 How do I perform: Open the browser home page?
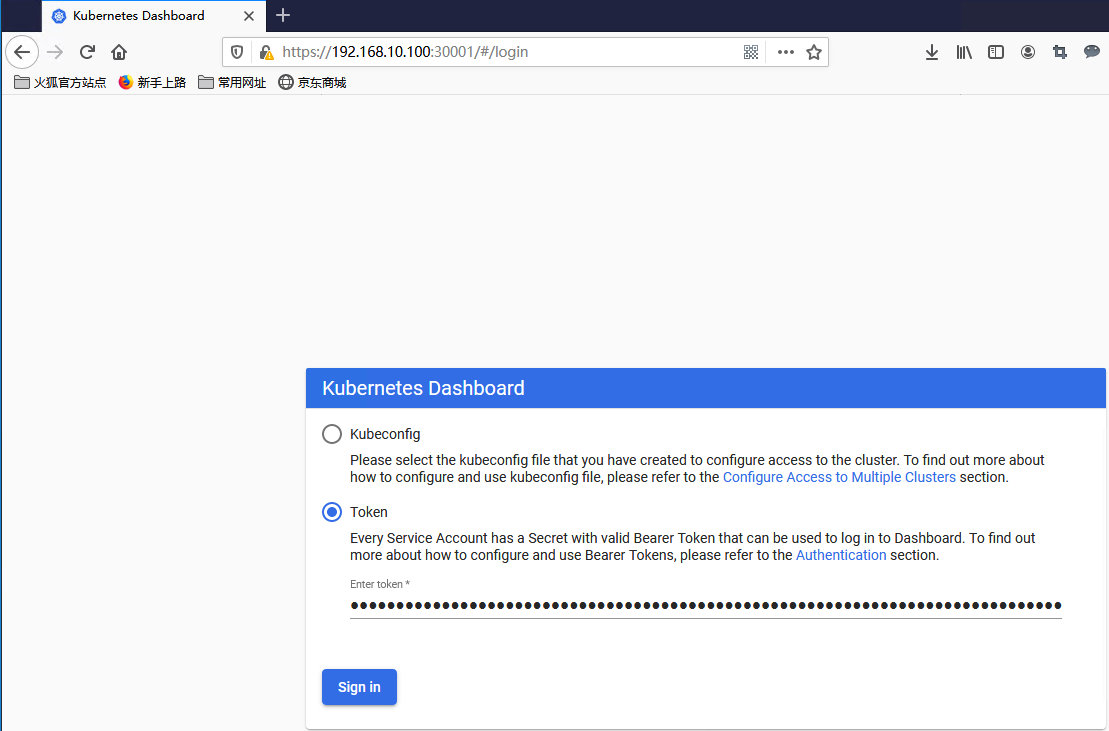119,52
